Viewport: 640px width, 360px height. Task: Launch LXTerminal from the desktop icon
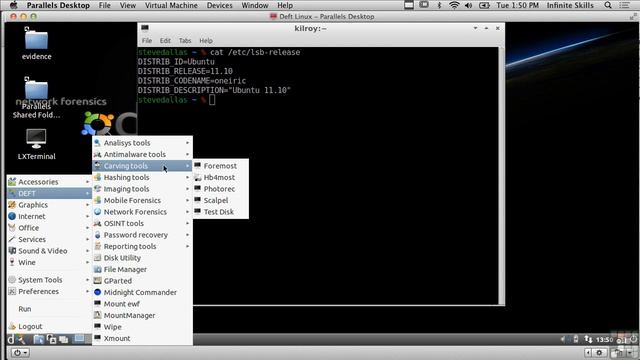(36, 144)
